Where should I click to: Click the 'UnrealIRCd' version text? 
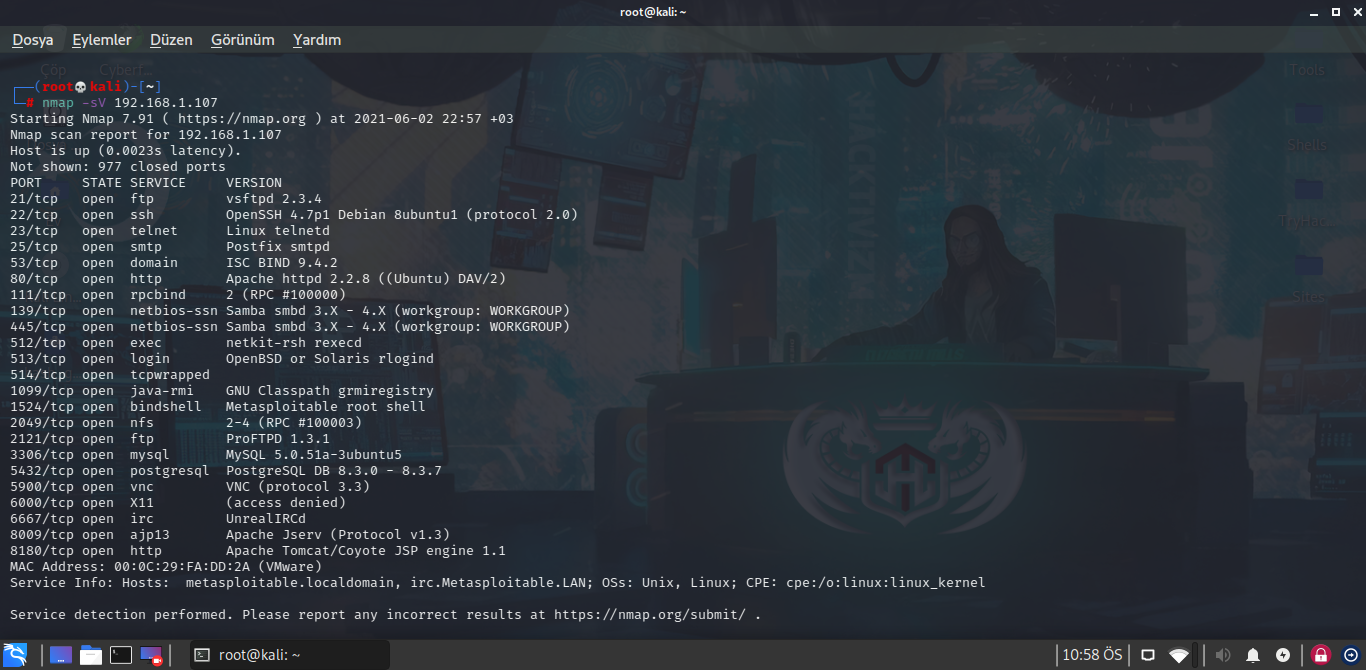(266, 519)
